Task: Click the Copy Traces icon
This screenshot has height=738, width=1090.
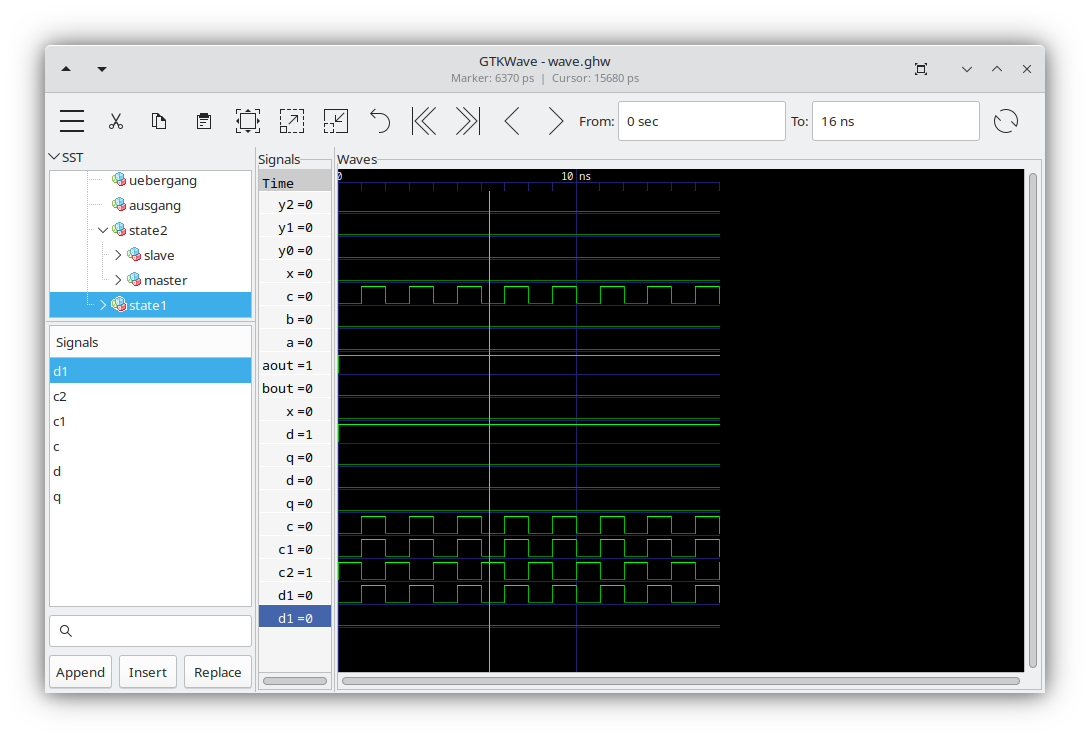Action: (158, 120)
